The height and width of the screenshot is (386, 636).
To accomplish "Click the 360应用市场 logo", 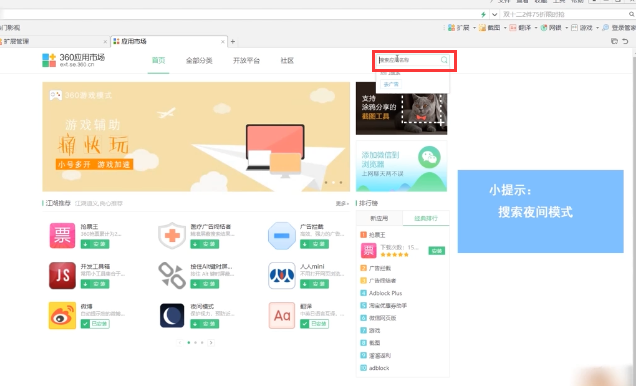I will click(73, 60).
